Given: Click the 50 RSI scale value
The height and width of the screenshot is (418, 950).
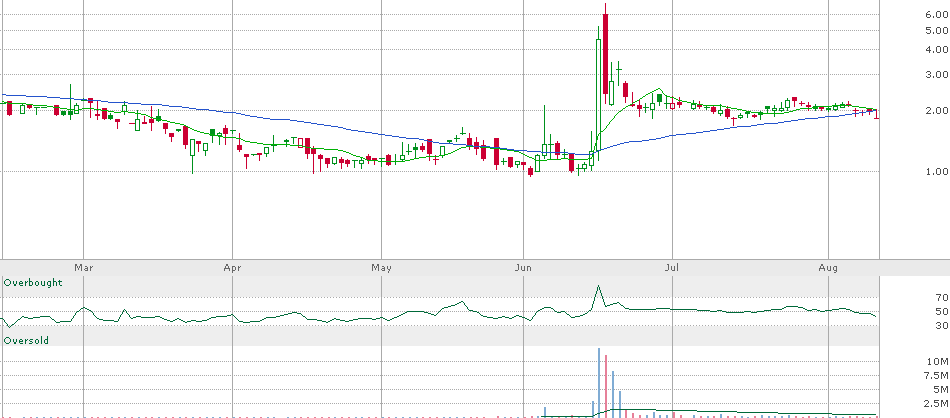Looking at the screenshot, I should click(941, 311).
